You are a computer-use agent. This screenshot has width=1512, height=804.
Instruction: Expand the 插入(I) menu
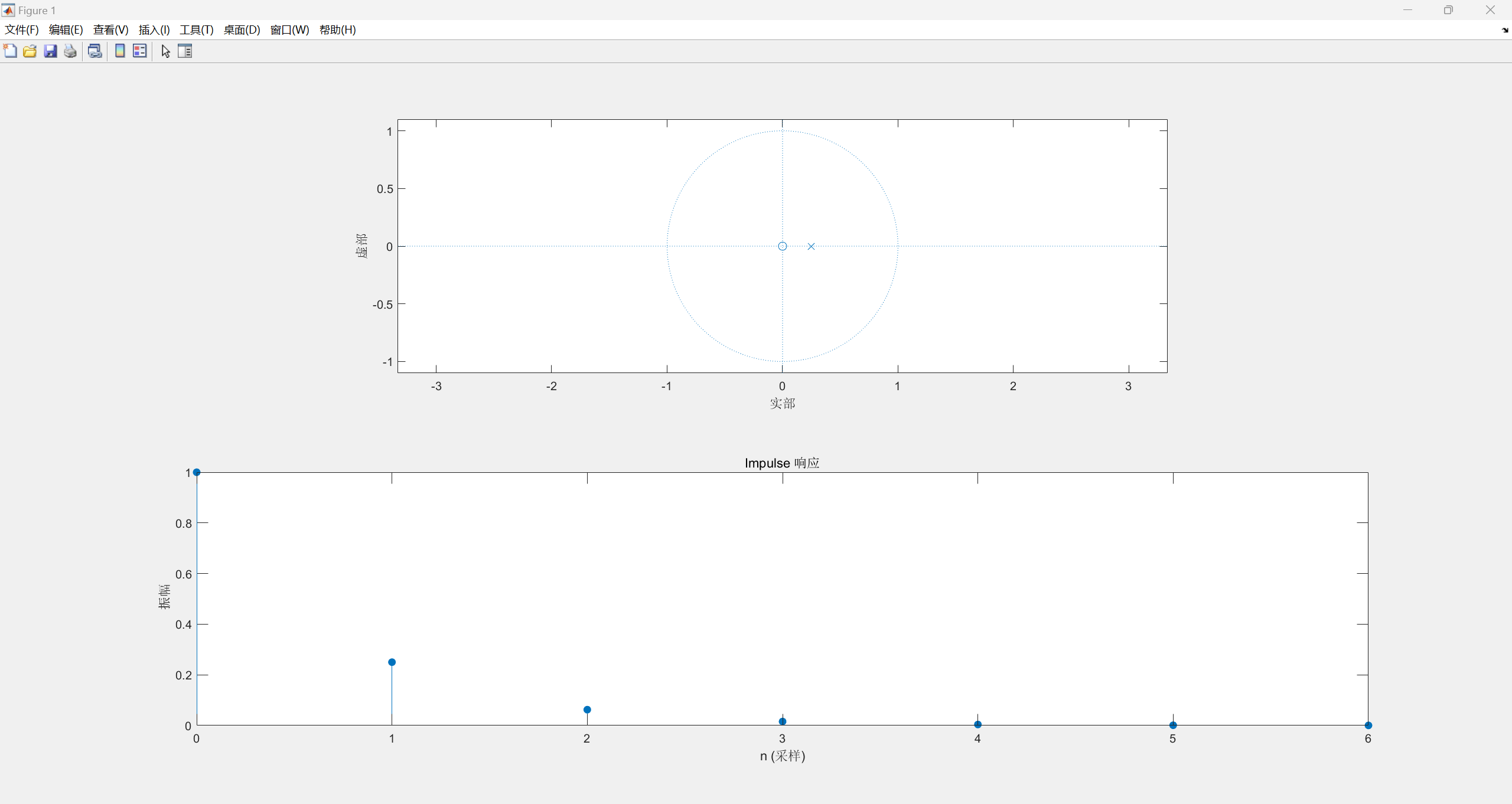(154, 30)
